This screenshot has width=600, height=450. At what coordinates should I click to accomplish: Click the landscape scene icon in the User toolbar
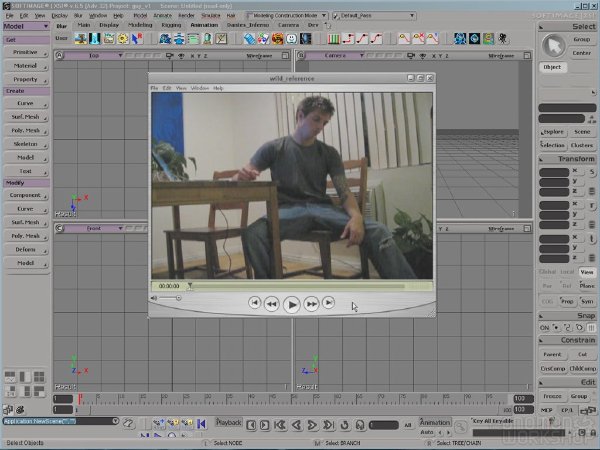[81, 39]
